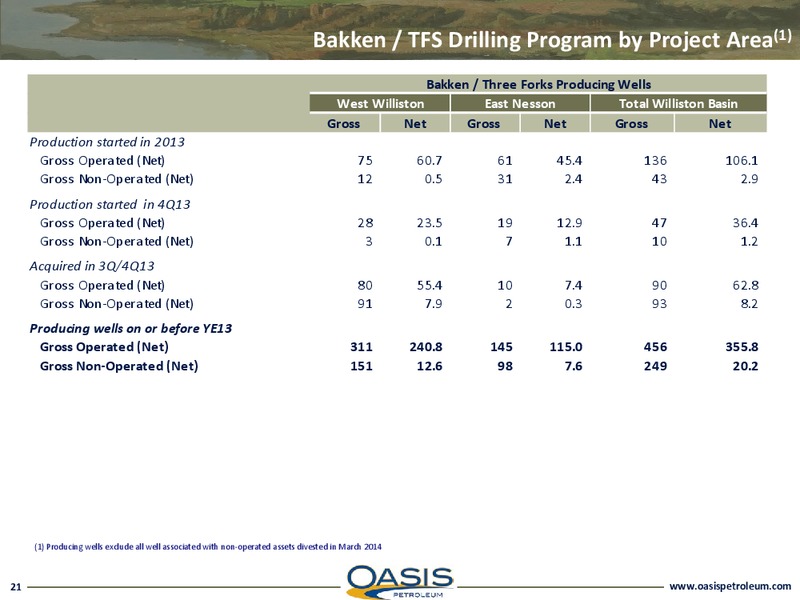Image resolution: width=800 pixels, height=600 pixels.
Task: Select the bold value 355.8
Action: click(x=742, y=347)
